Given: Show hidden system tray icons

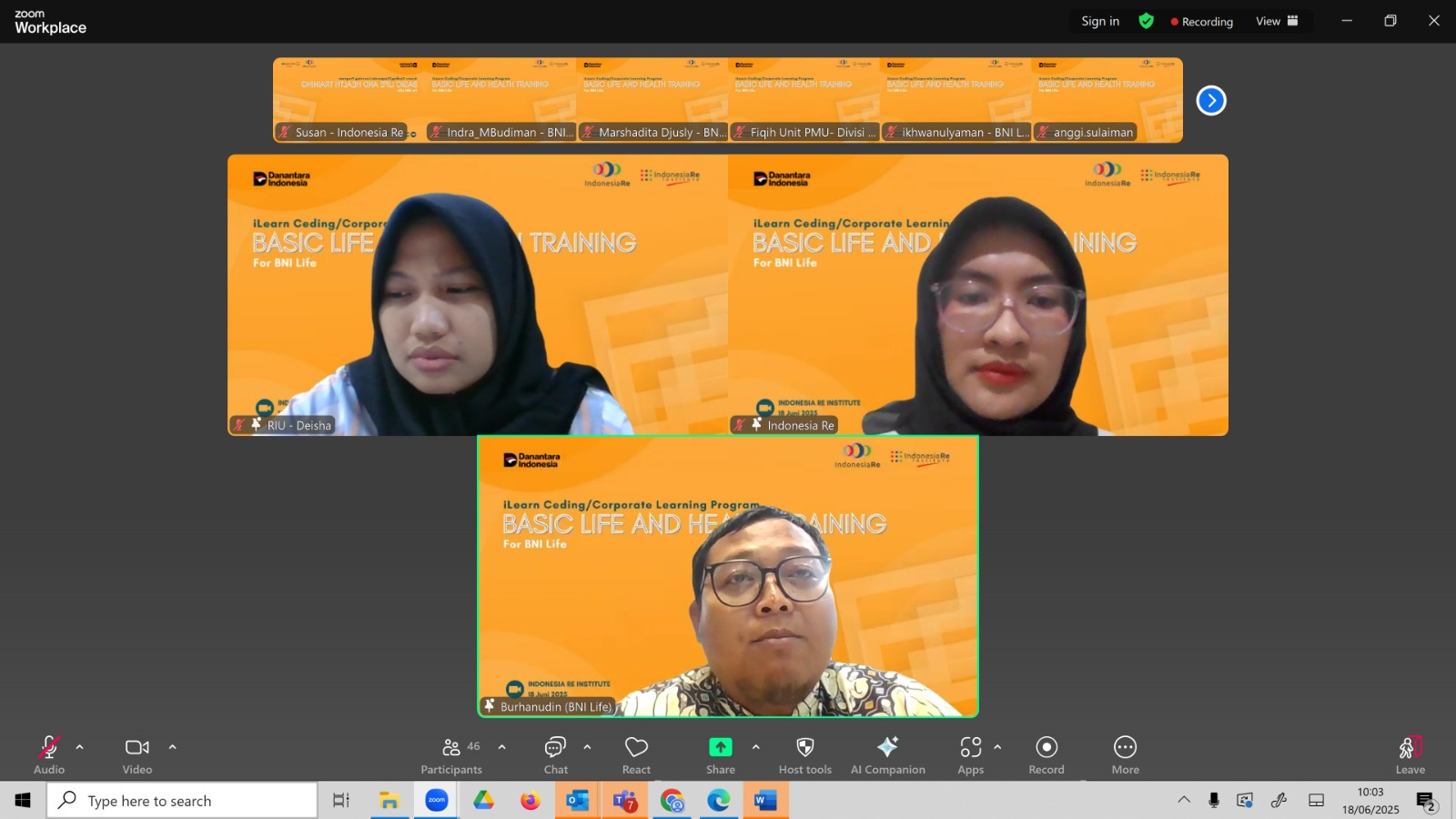Looking at the screenshot, I should (1184, 801).
